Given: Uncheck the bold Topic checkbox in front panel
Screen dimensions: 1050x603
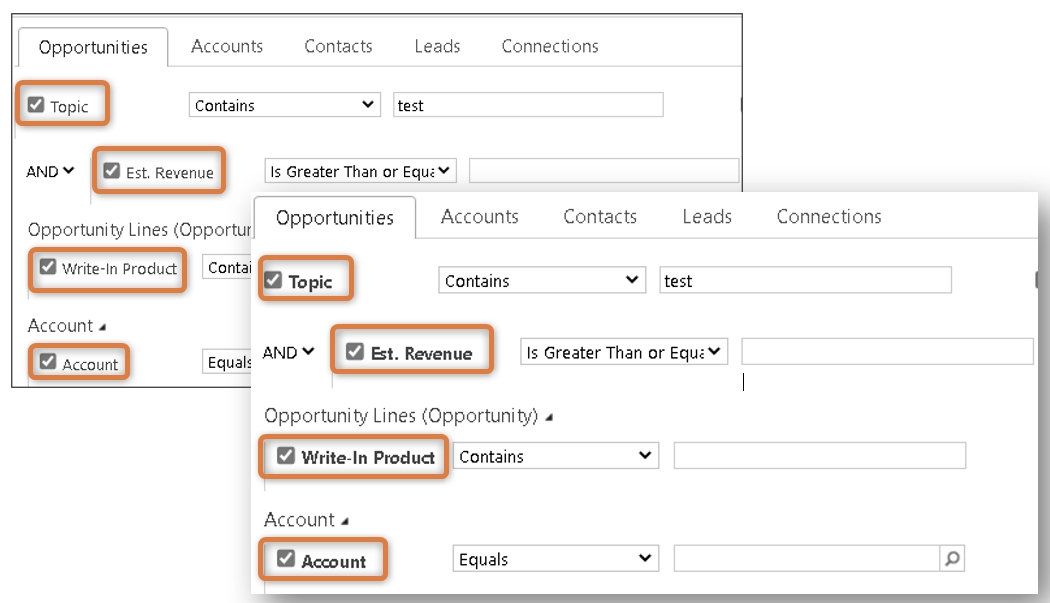Looking at the screenshot, I should click(273, 281).
